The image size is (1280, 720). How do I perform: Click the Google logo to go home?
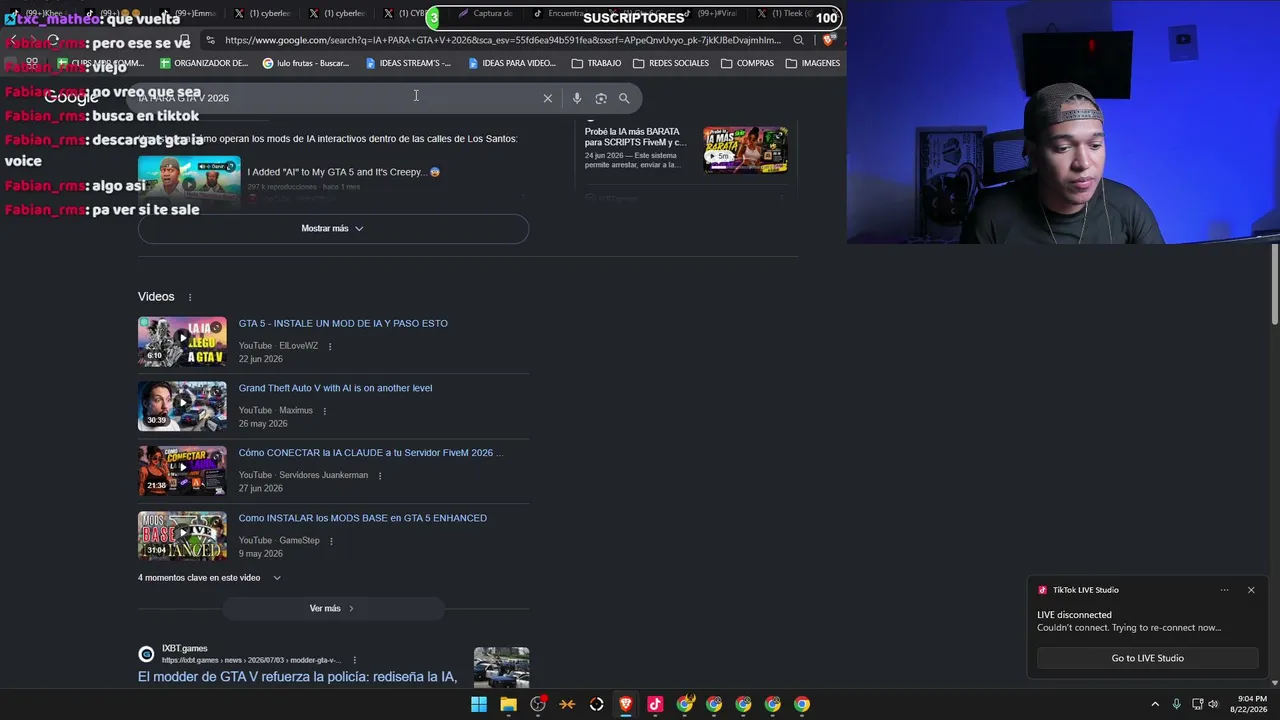click(71, 97)
